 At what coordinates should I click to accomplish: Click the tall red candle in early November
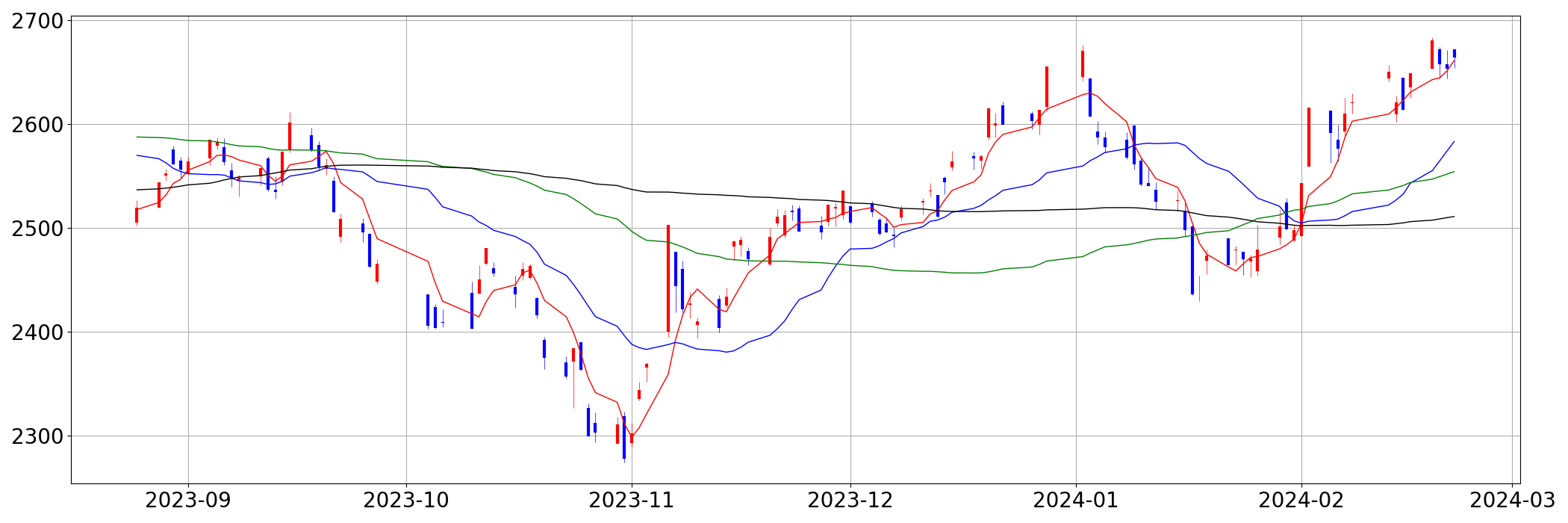(668, 279)
